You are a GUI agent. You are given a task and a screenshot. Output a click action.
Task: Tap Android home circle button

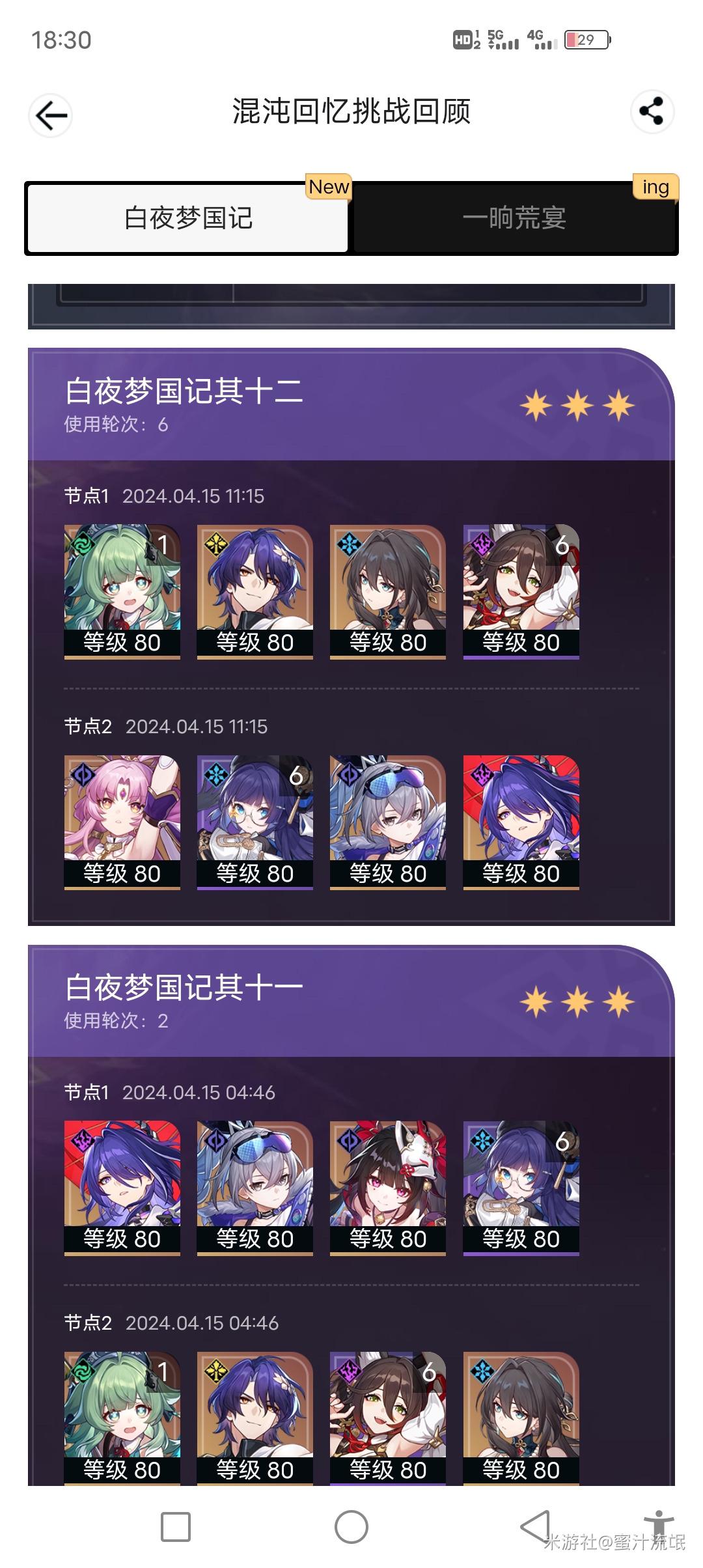click(351, 1527)
